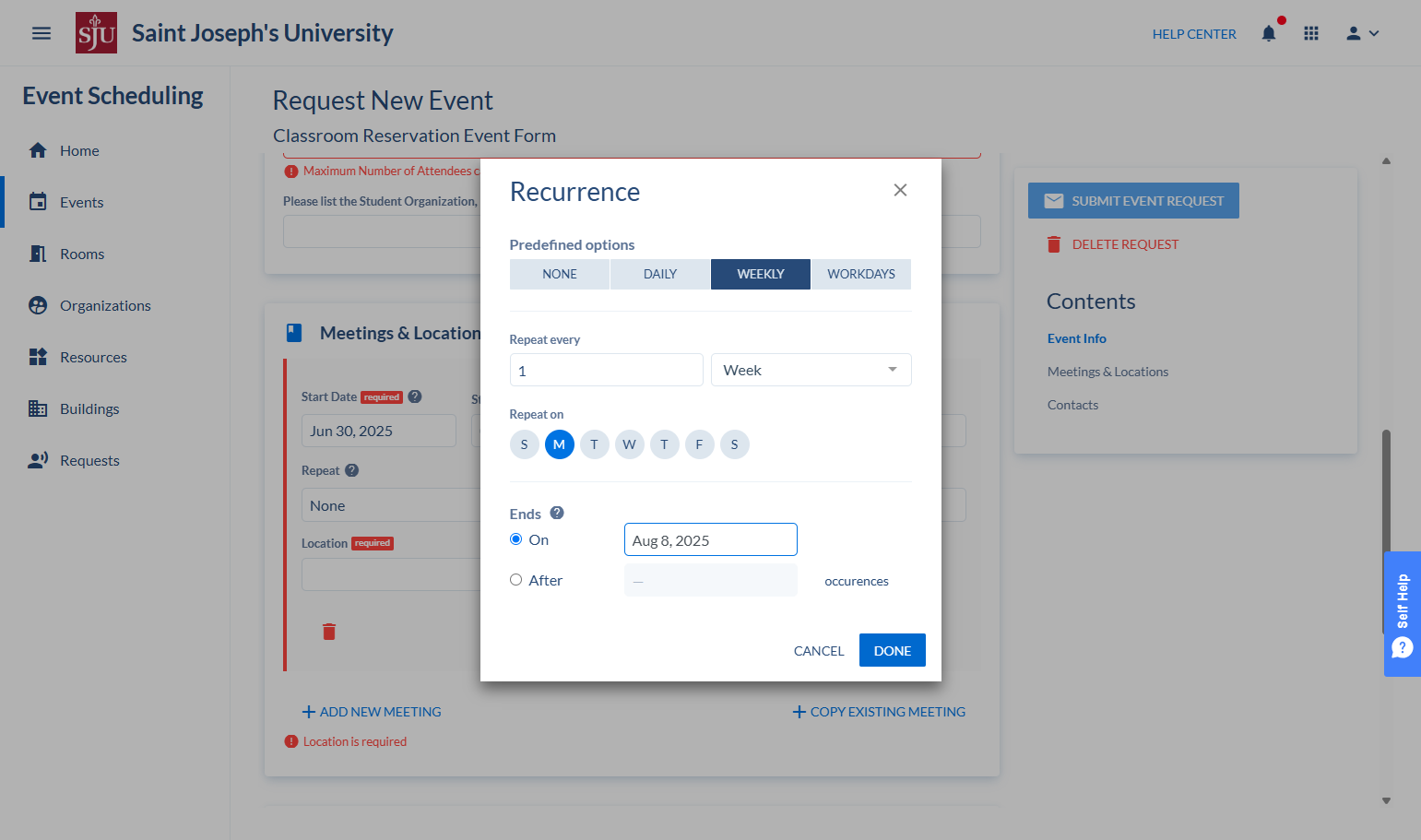Click SUBMIT EVENT REQUEST
Image resolution: width=1421 pixels, height=840 pixels.
click(1133, 201)
